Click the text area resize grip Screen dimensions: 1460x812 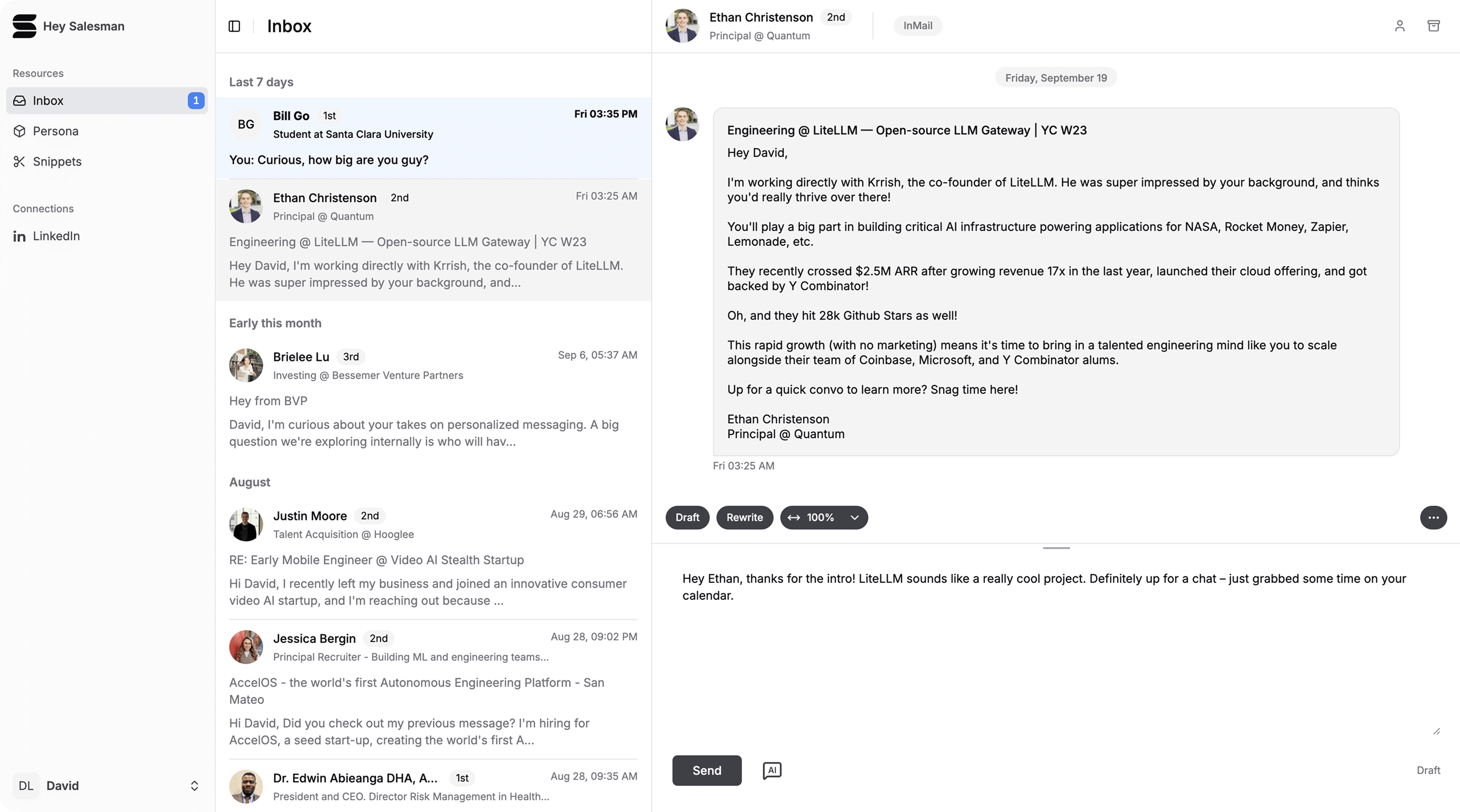(1436, 732)
